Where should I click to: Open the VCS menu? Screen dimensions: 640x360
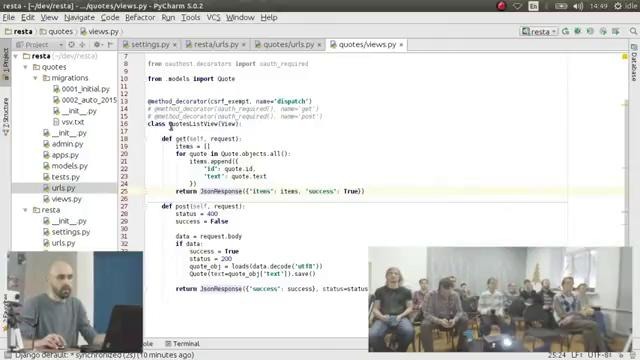point(213,18)
